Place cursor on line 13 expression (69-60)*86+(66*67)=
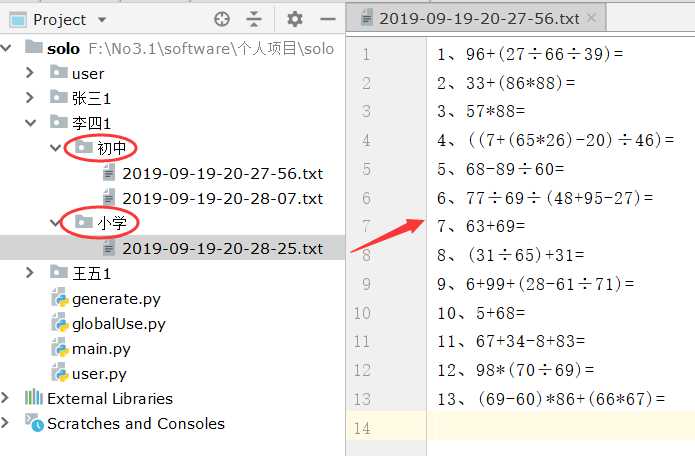Image resolution: width=695 pixels, height=456 pixels. pyautogui.click(x=571, y=399)
